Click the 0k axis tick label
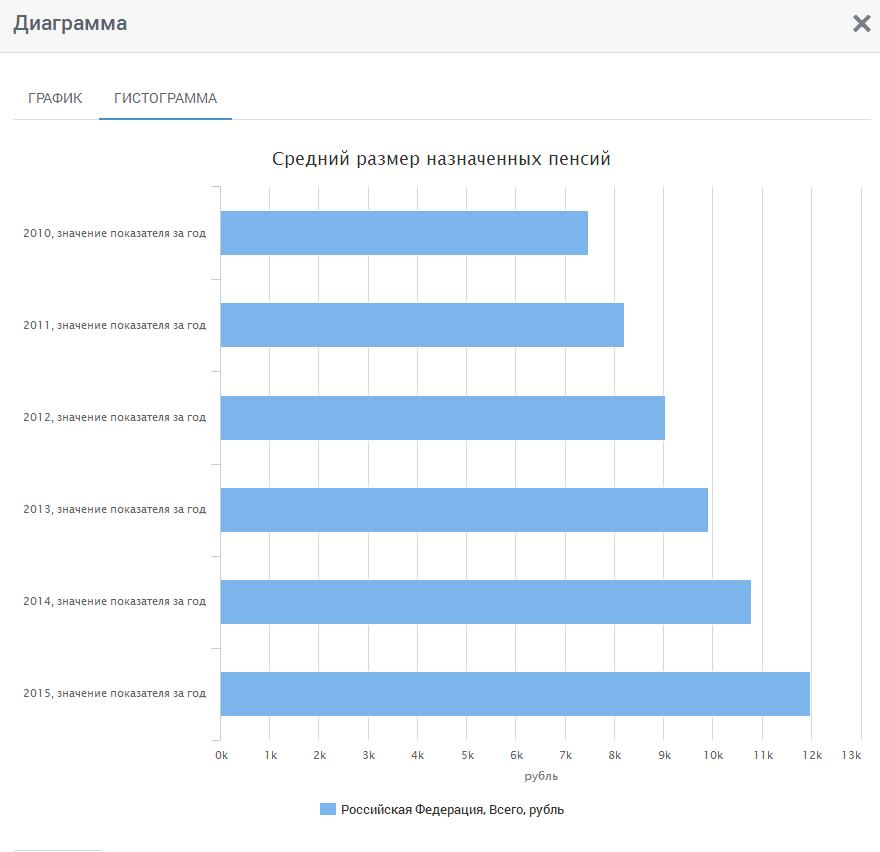The width and height of the screenshot is (880, 852). (222, 755)
